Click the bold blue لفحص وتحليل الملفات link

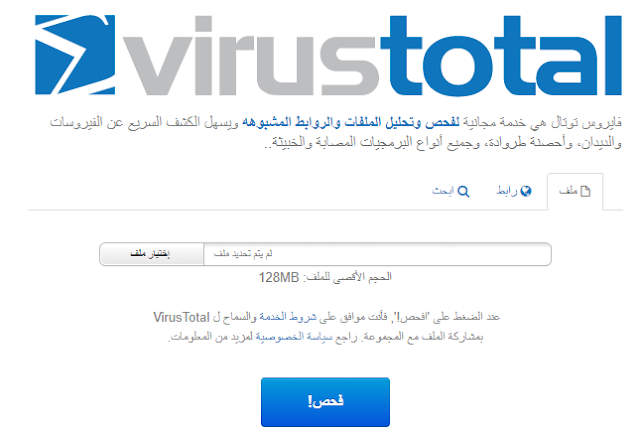pos(351,122)
